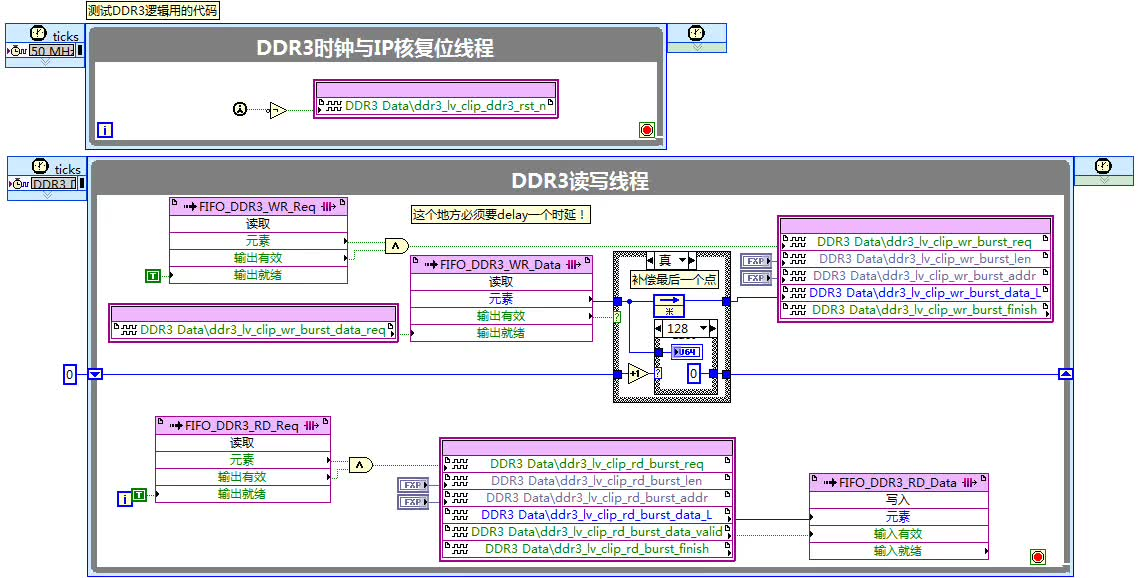
Task: Select the ddr3_lv_clip_rd_burst_data_L item
Action: pos(587,514)
